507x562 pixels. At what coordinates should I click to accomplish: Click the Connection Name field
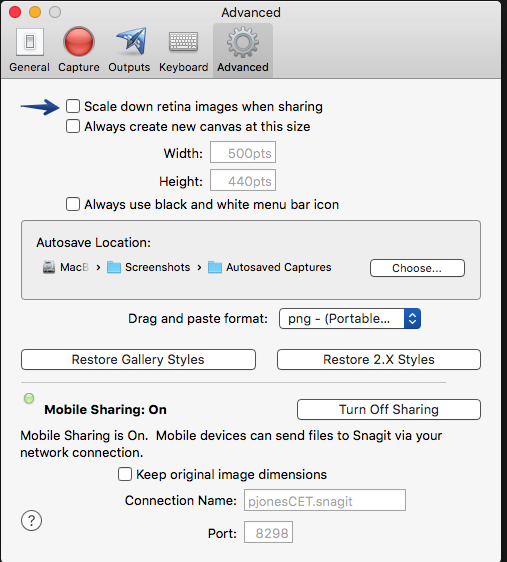click(x=325, y=500)
